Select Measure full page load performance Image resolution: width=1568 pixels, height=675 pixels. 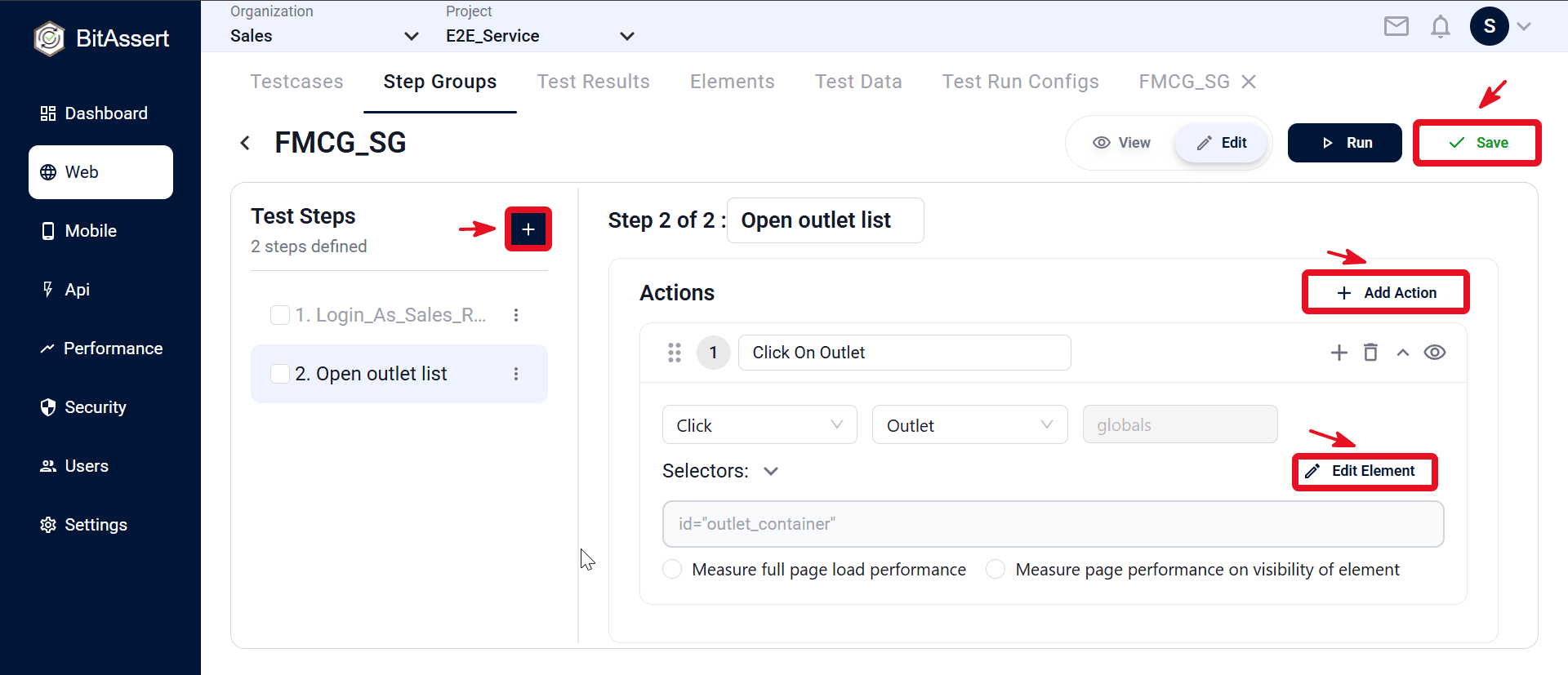[672, 569]
